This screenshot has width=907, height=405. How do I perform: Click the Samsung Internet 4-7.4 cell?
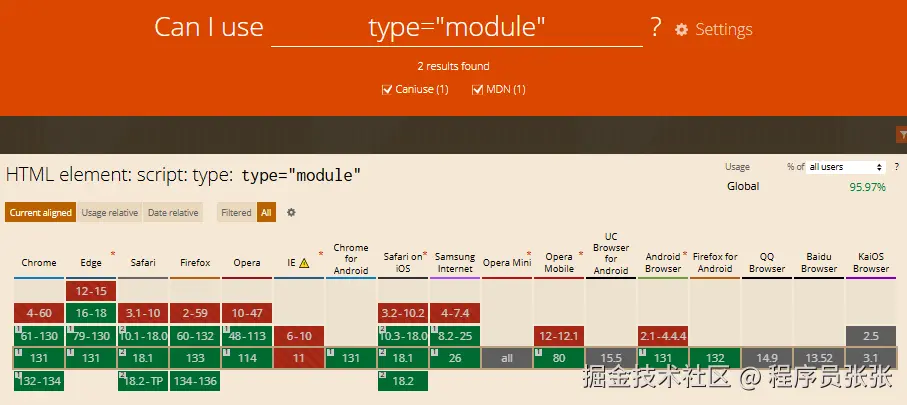(x=455, y=313)
